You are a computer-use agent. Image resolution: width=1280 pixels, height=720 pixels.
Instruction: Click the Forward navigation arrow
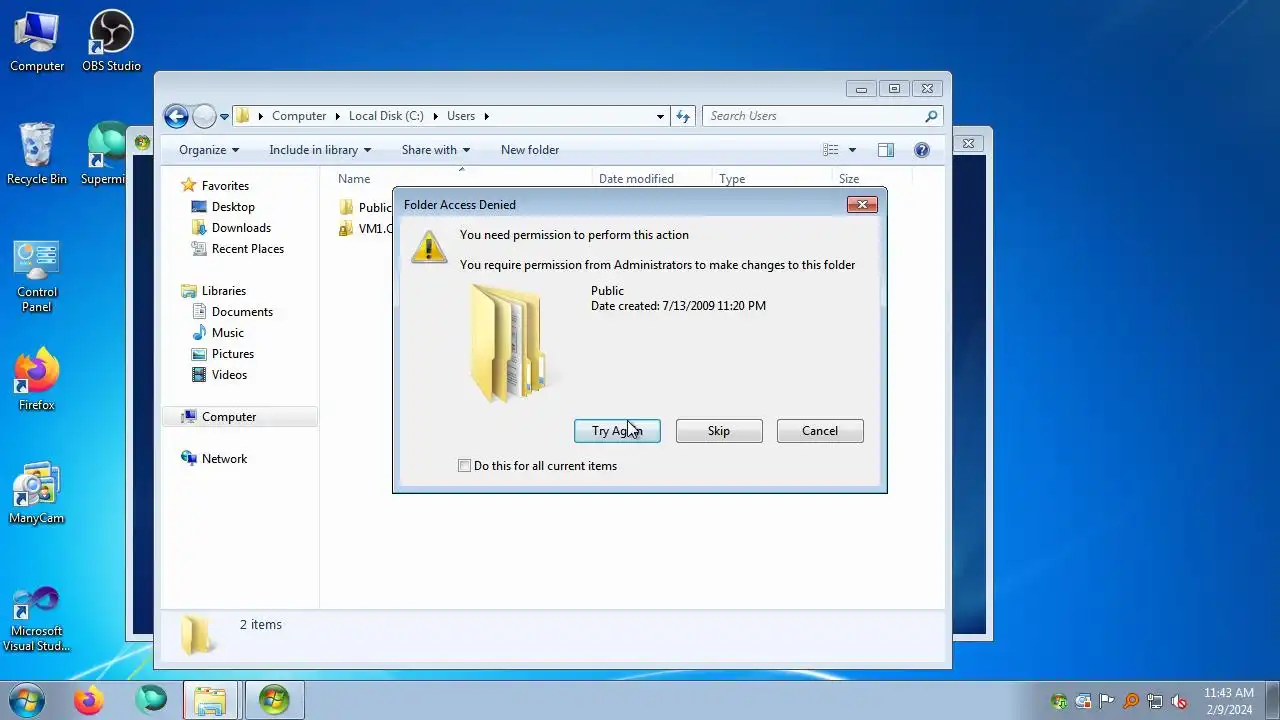click(x=204, y=116)
